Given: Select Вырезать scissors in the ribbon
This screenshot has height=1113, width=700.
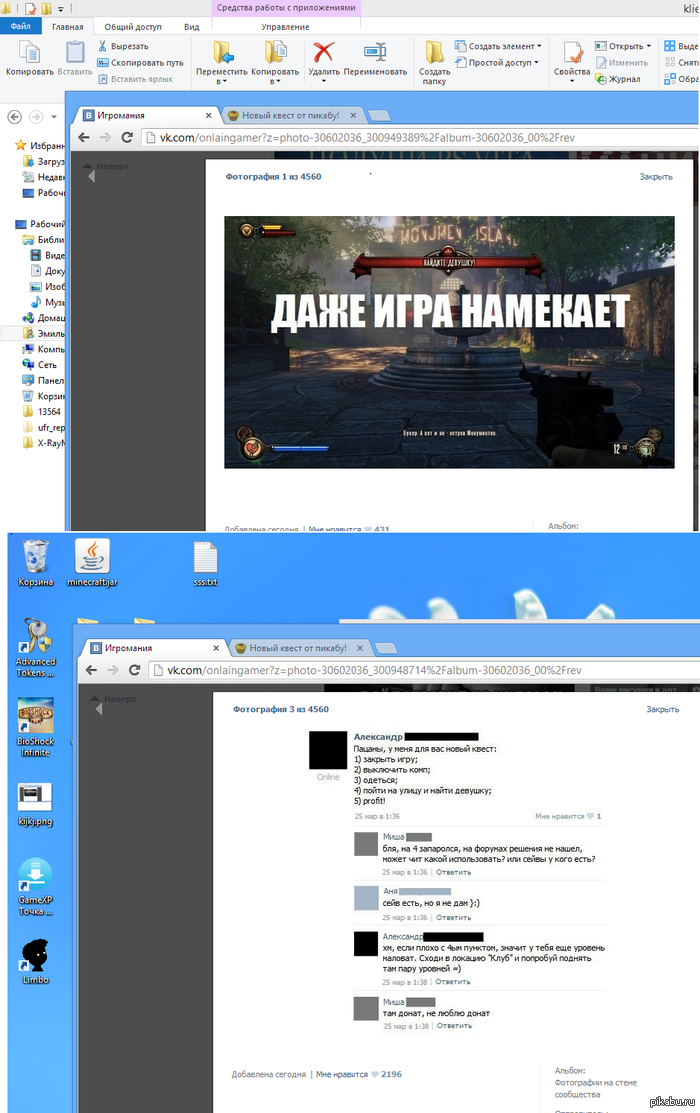Looking at the screenshot, I should pyautogui.click(x=123, y=46).
